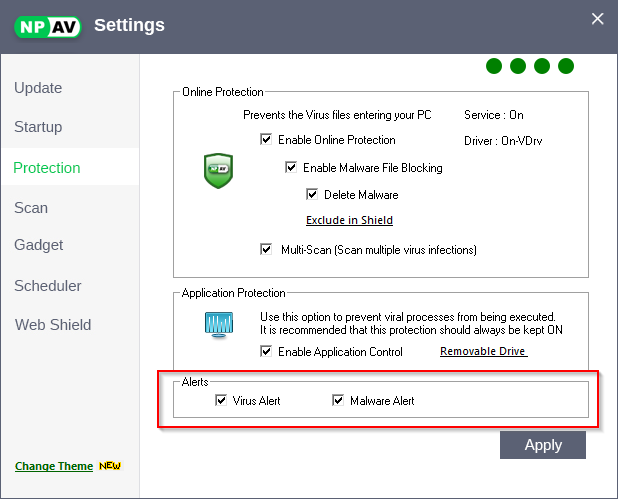The width and height of the screenshot is (618, 499).
Task: Click the first green status dot
Action: [x=494, y=67]
